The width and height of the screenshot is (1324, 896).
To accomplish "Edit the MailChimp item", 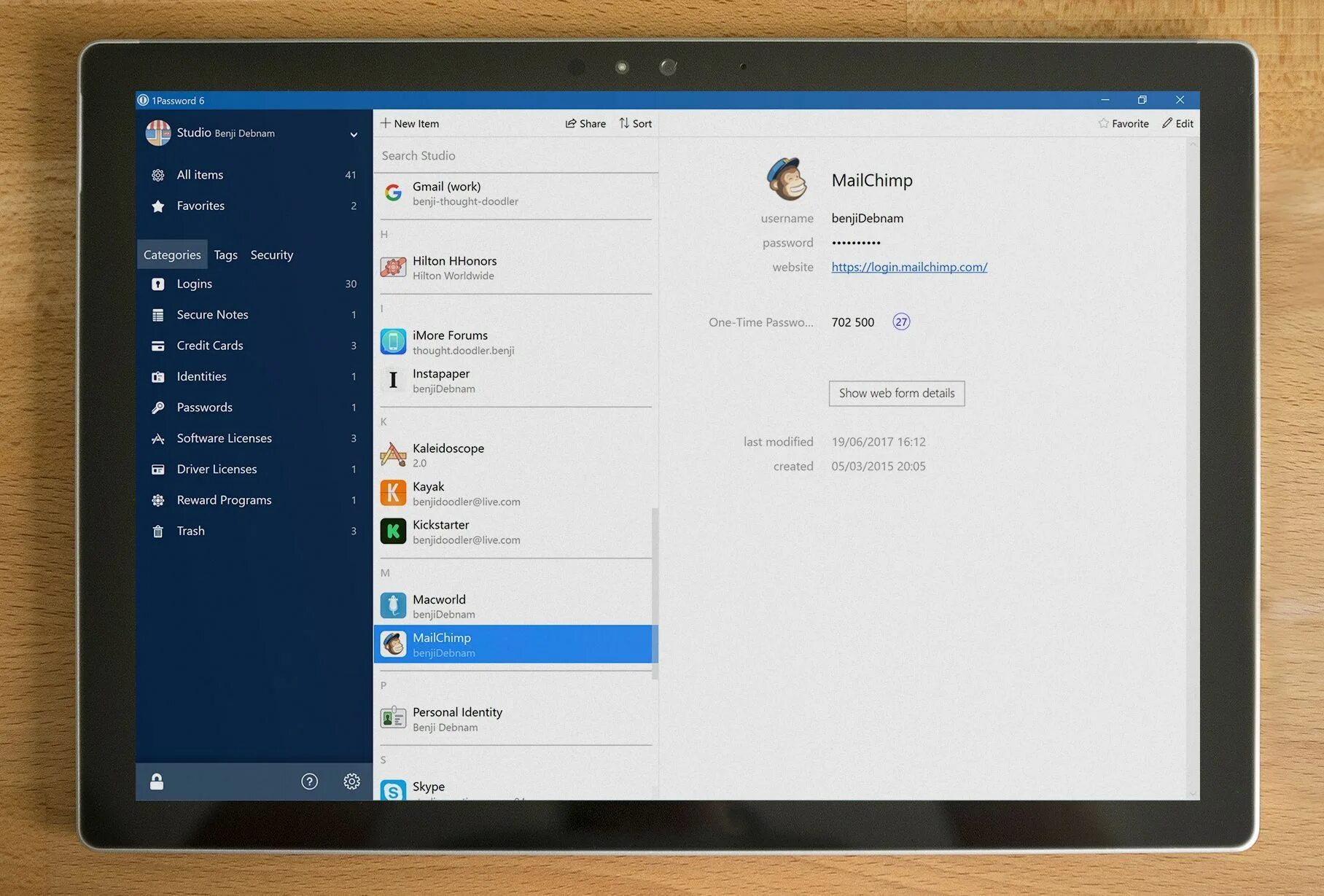I will pos(1177,123).
